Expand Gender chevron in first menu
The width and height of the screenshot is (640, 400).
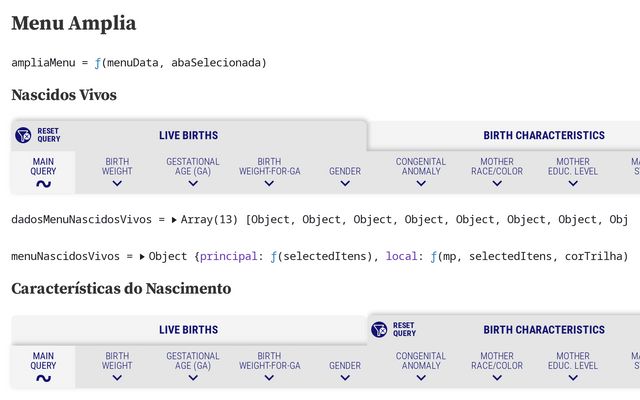click(x=345, y=184)
